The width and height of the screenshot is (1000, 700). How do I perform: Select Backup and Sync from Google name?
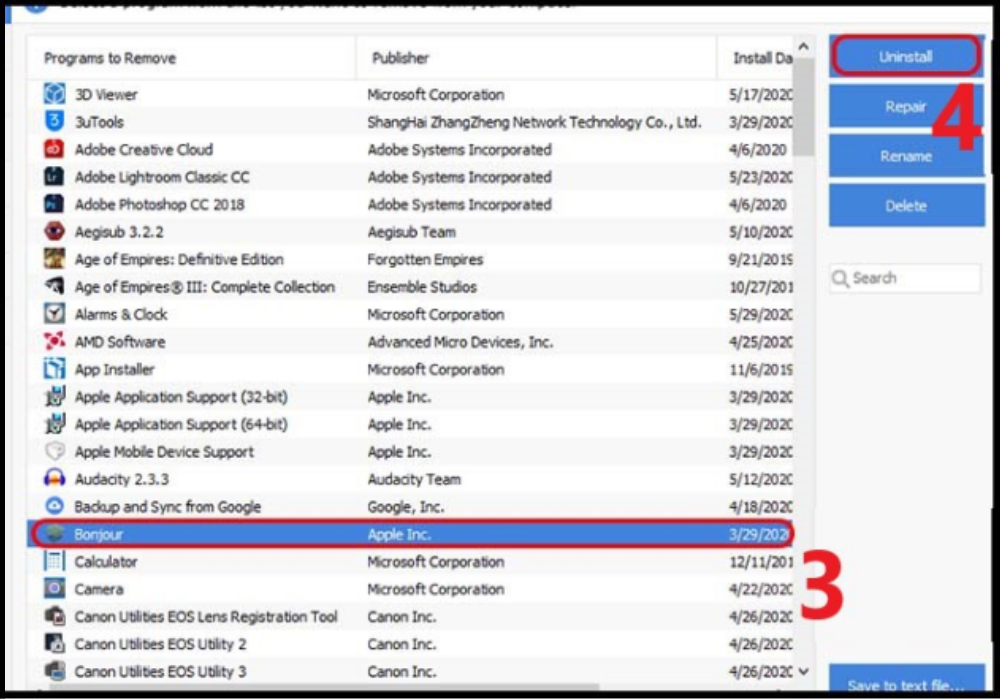pos(168,506)
